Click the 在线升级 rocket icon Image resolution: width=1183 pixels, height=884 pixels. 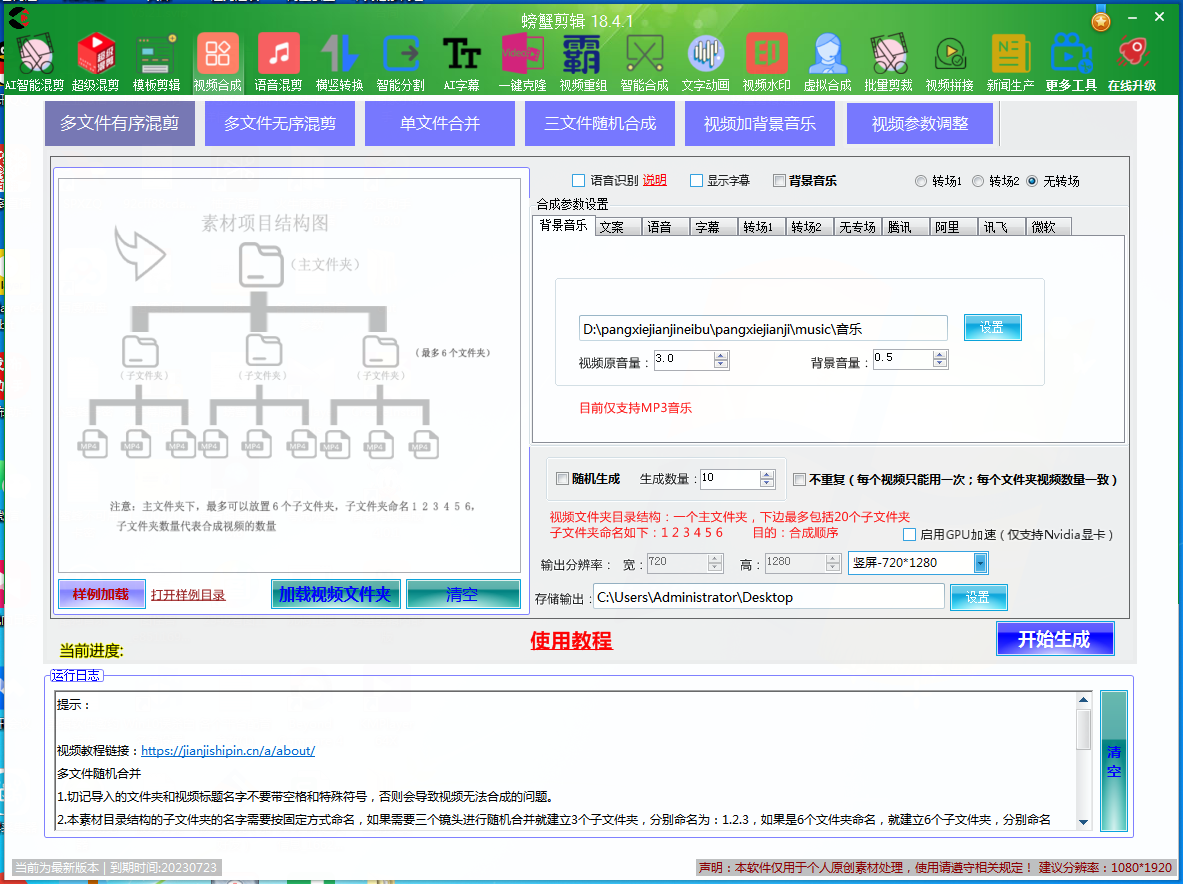pos(1132,63)
